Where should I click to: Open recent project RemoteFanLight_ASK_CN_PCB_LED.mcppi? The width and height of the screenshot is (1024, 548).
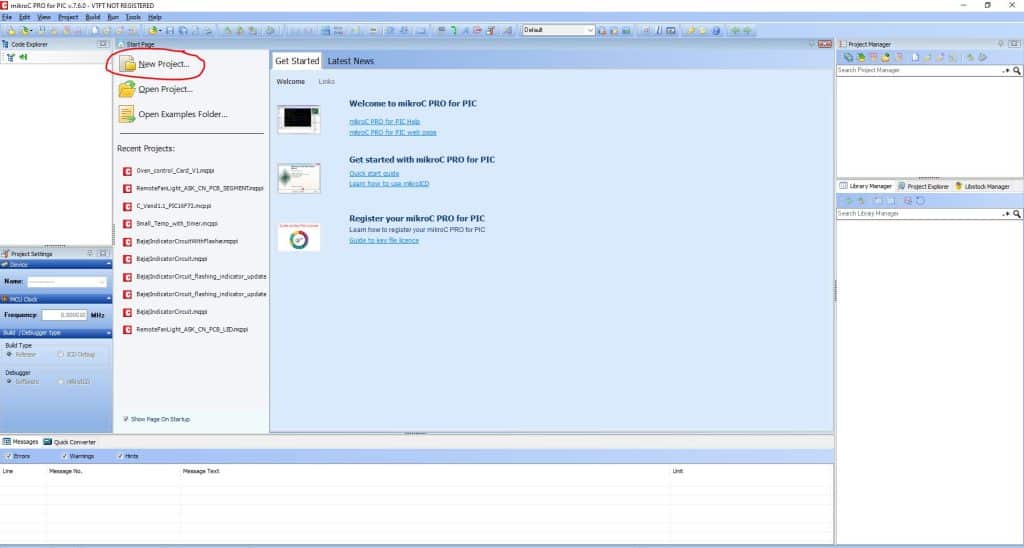[x=192, y=329]
